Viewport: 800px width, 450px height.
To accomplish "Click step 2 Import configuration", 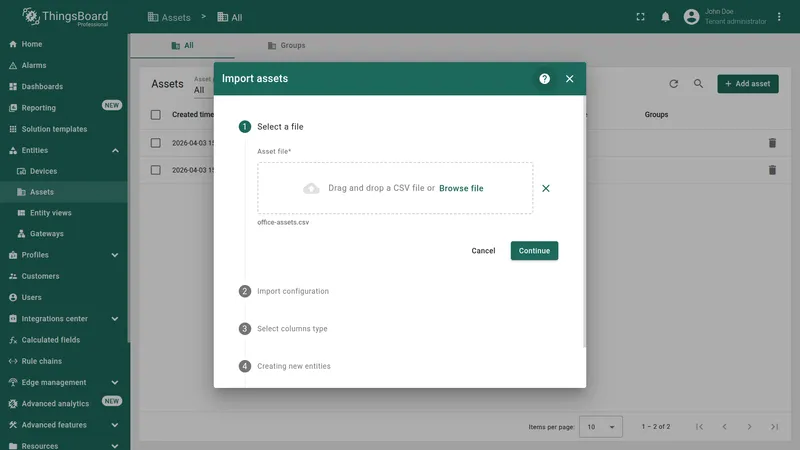I will [x=284, y=291].
